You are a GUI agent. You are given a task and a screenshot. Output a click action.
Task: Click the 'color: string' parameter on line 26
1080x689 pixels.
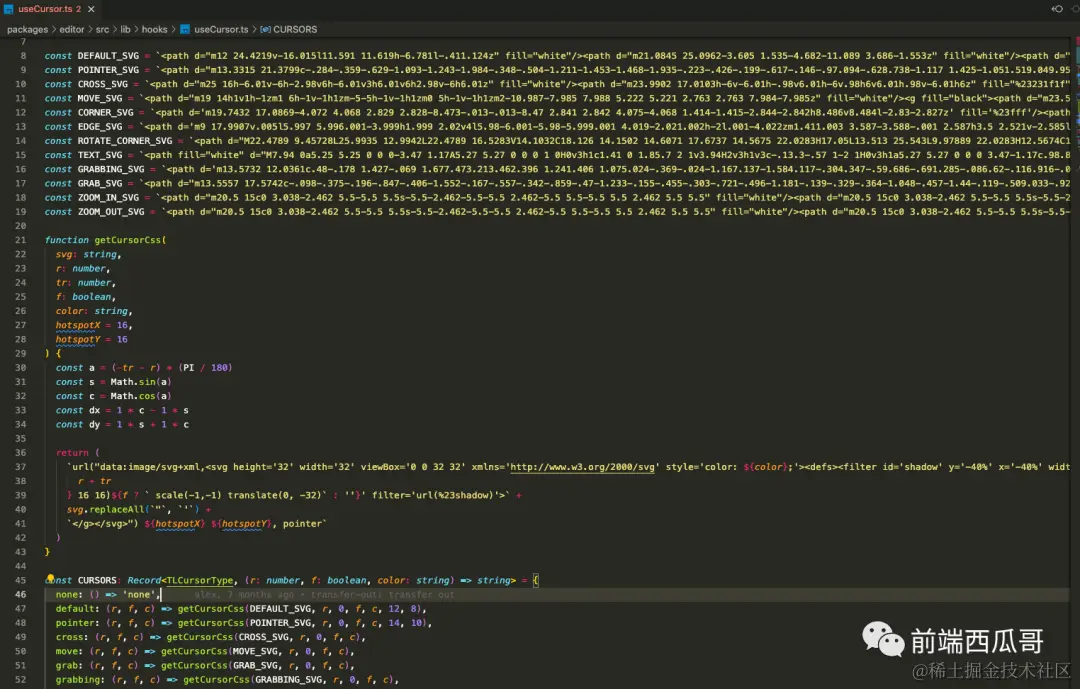pyautogui.click(x=94, y=311)
